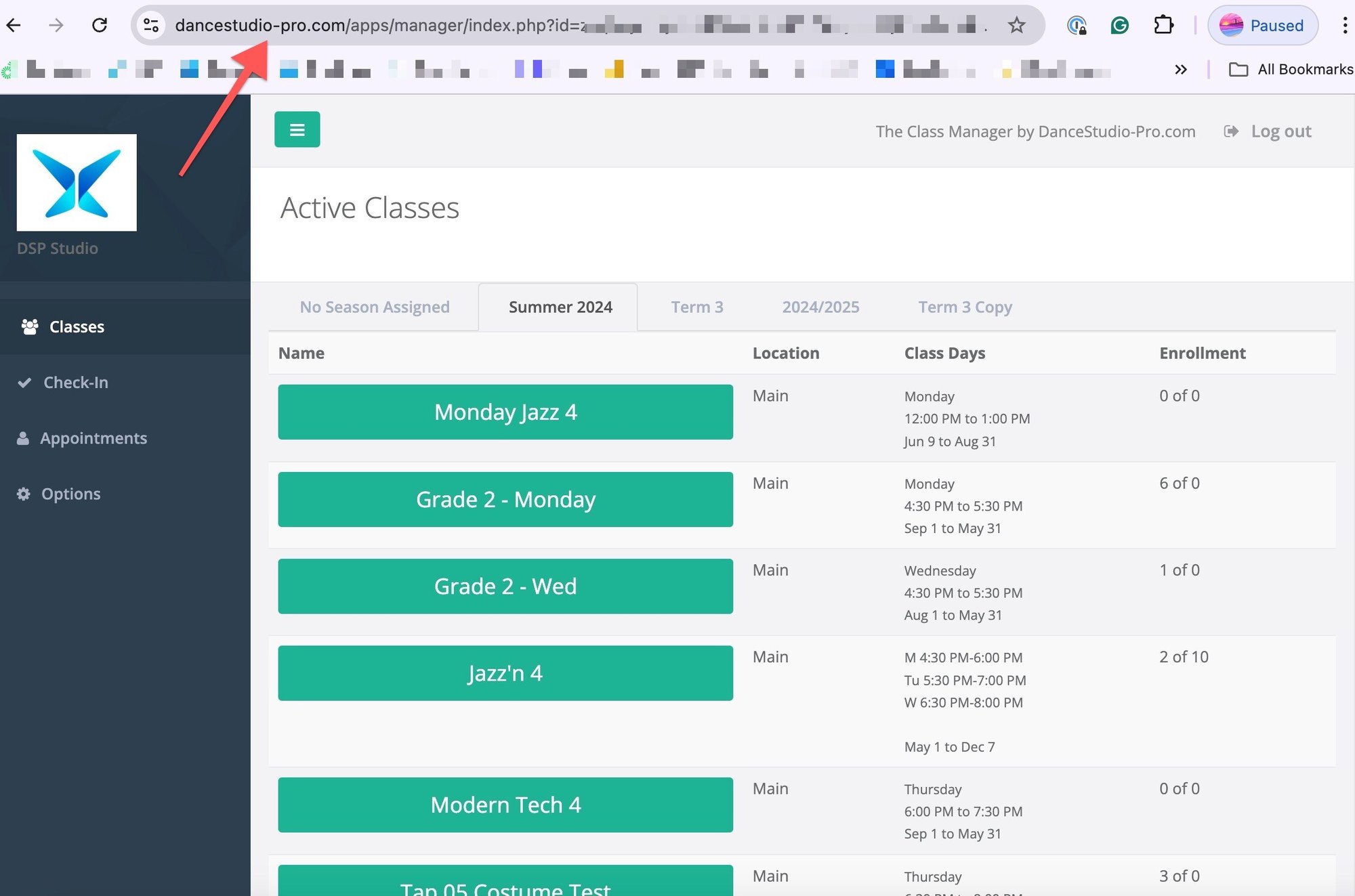
Task: Click the Monday Jazz 4 class button
Action: (x=505, y=411)
